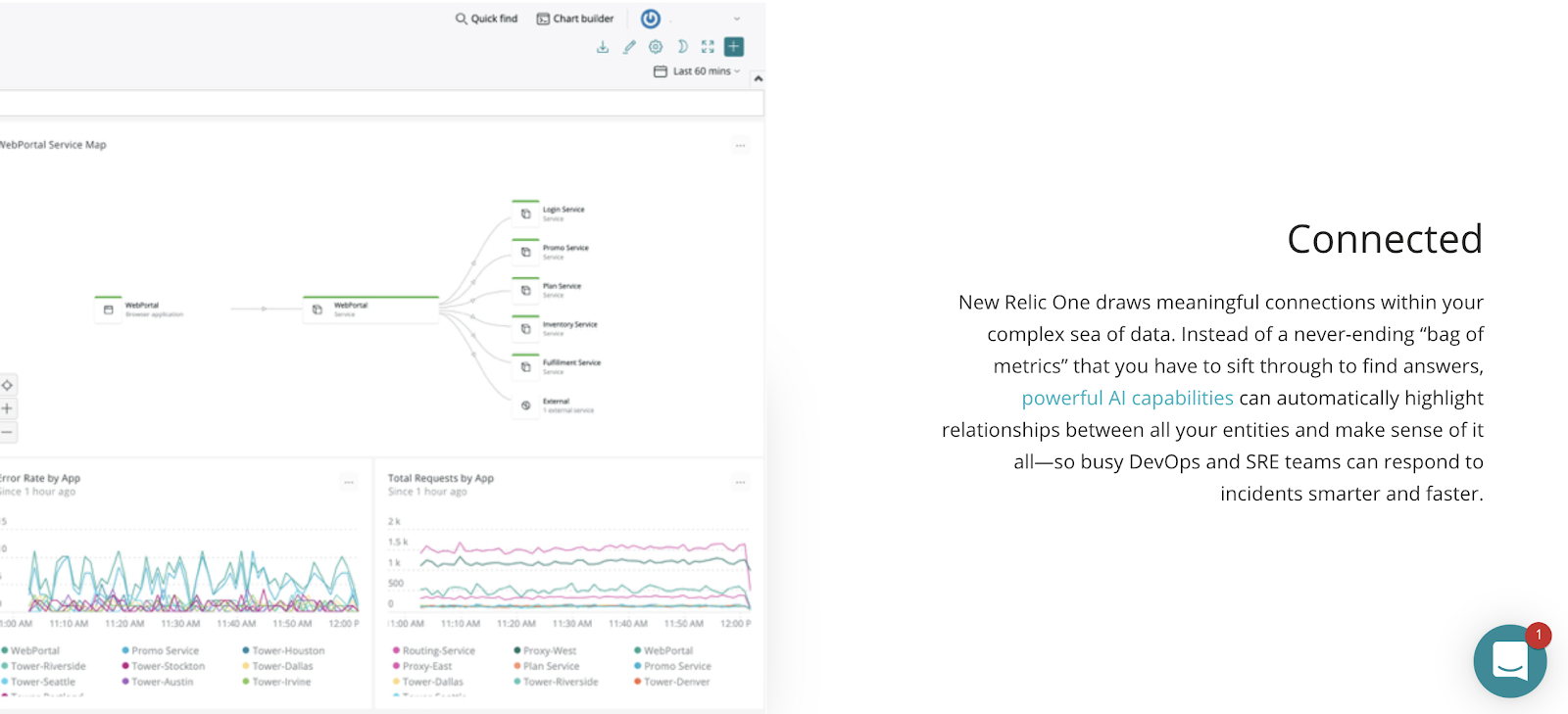Click the Login Service label
This screenshot has width=1568, height=714.
(563, 210)
